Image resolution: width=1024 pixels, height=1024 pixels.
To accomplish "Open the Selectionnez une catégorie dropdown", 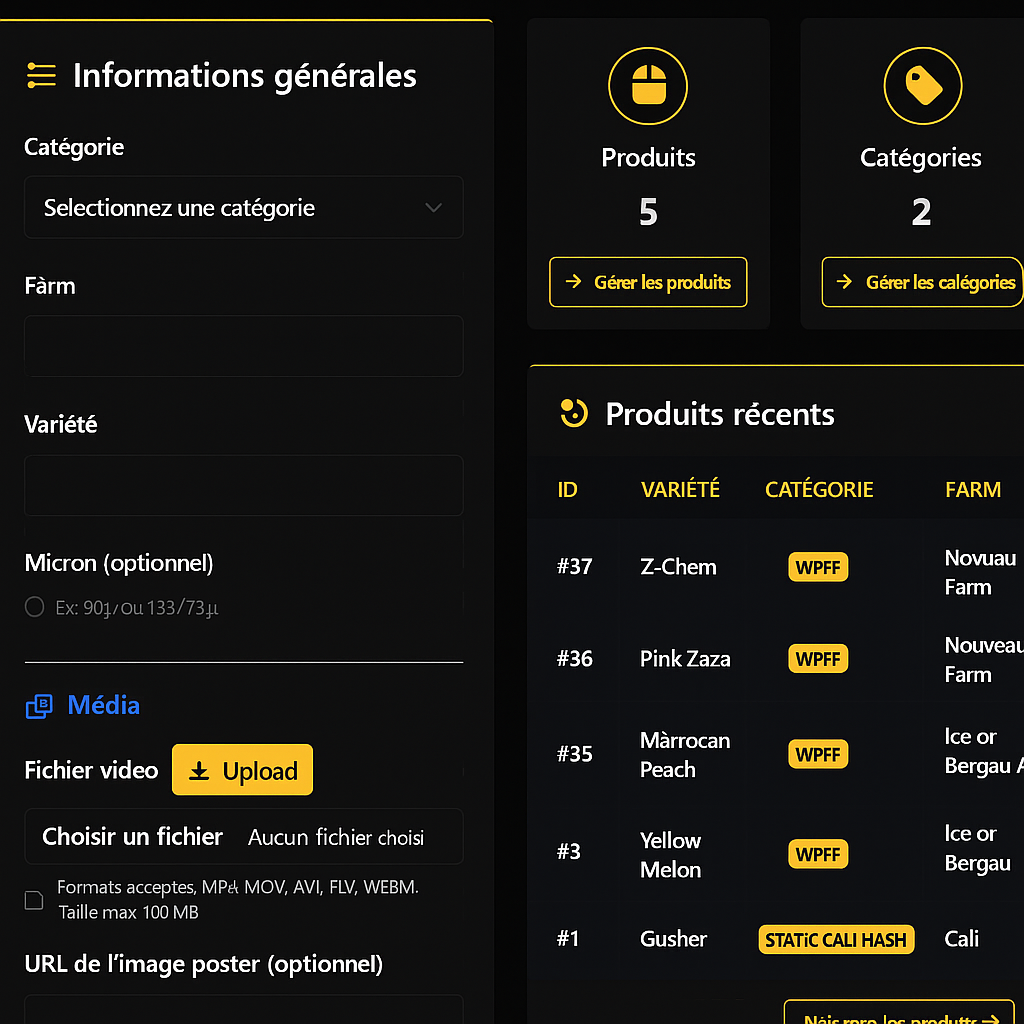I will (244, 208).
